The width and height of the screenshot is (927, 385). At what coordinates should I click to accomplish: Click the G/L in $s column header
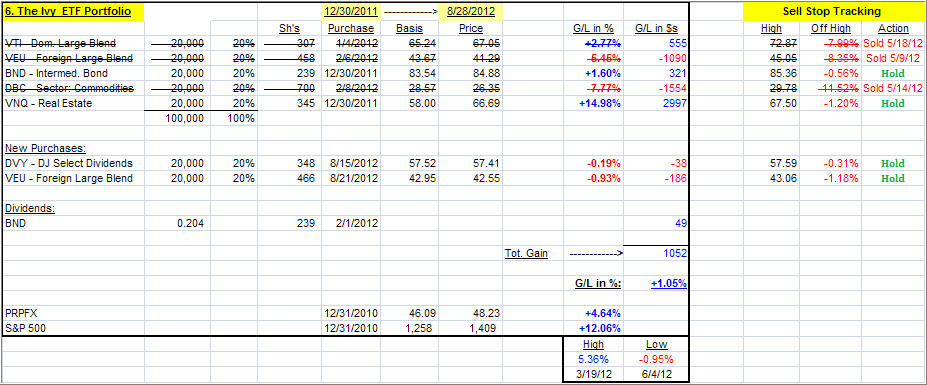point(656,28)
